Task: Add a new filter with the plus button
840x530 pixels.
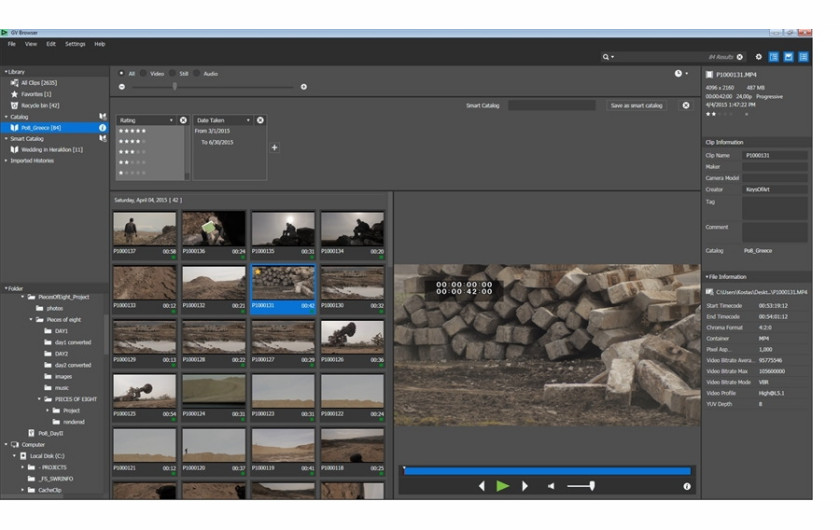Action: [274, 147]
